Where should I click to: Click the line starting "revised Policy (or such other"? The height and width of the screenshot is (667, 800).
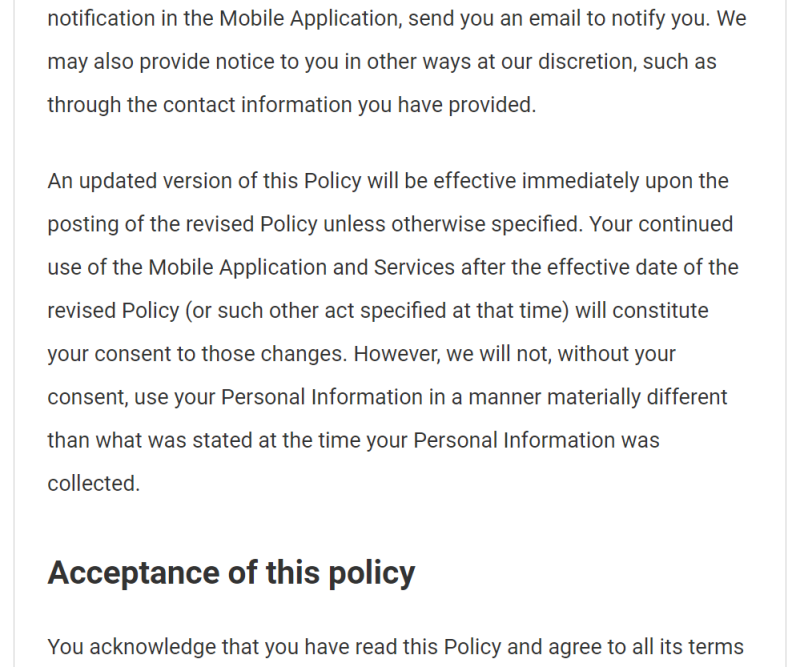pyautogui.click(x=378, y=310)
